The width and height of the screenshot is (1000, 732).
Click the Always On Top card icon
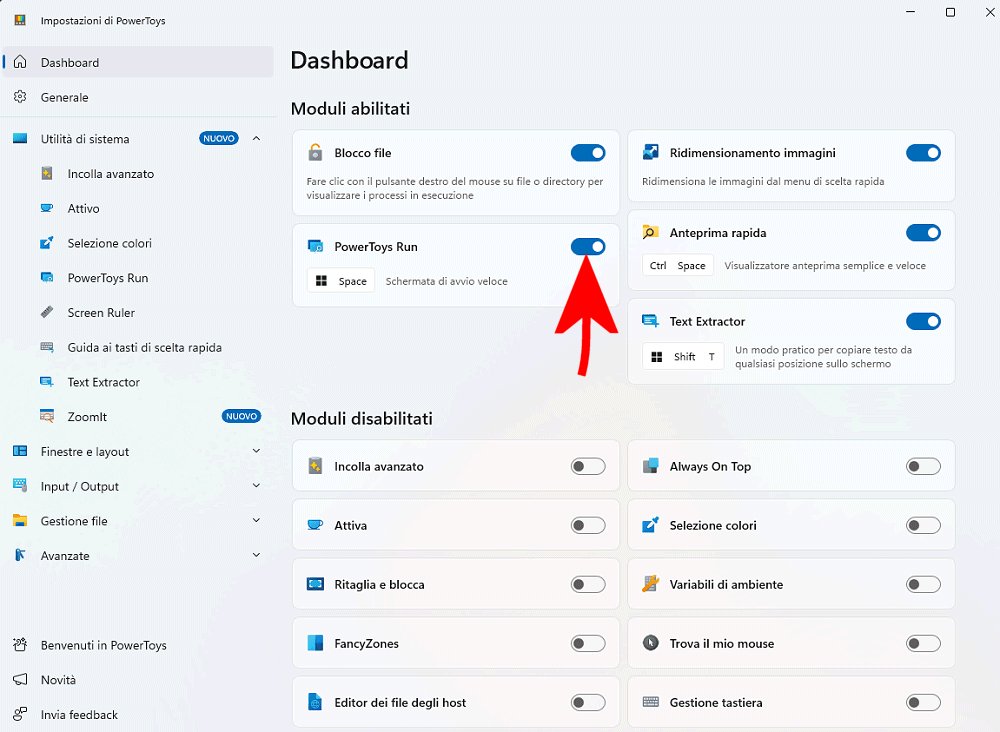[x=651, y=466]
